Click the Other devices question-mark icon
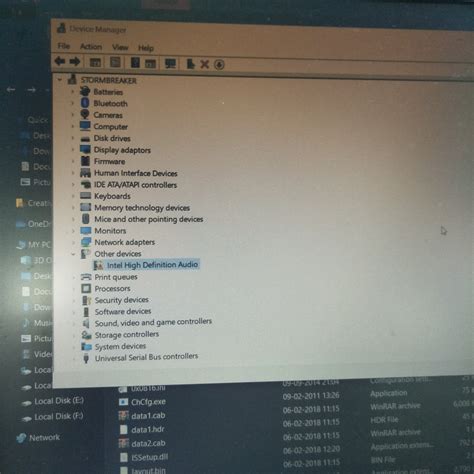 (86, 254)
